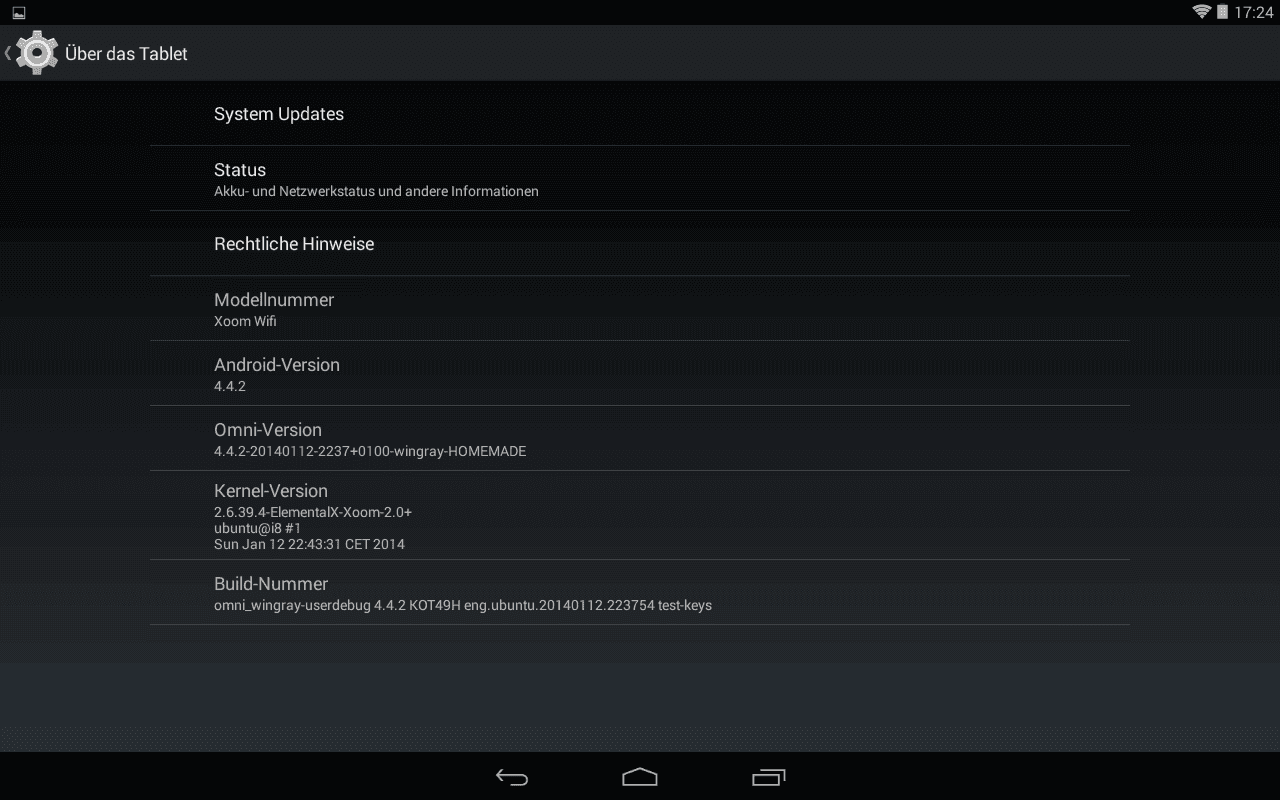Tap the Android-Version entry
Image resolution: width=1280 pixels, height=800 pixels.
pyautogui.click(x=640, y=374)
